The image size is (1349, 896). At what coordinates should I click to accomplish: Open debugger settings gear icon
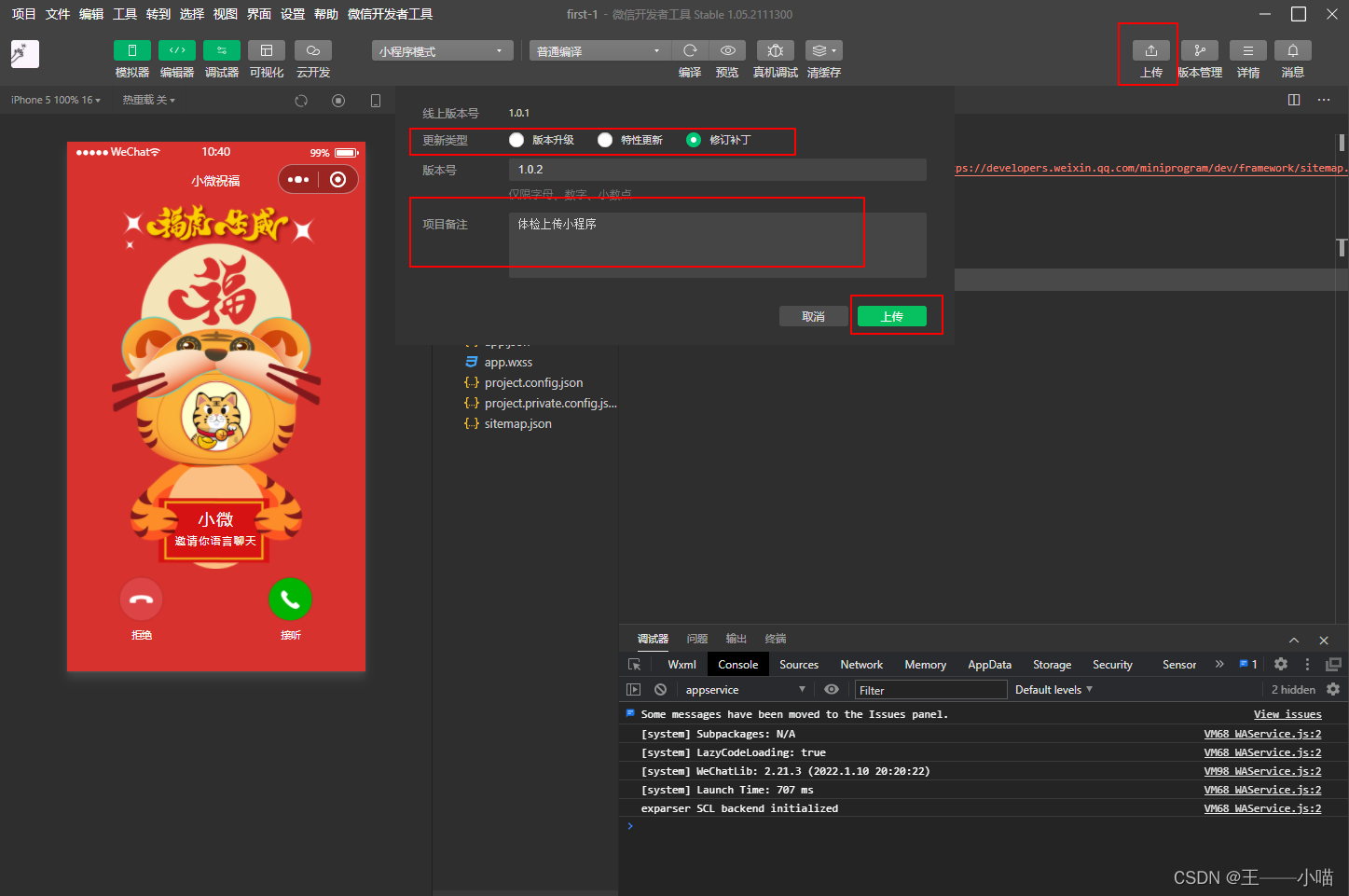point(1281,664)
